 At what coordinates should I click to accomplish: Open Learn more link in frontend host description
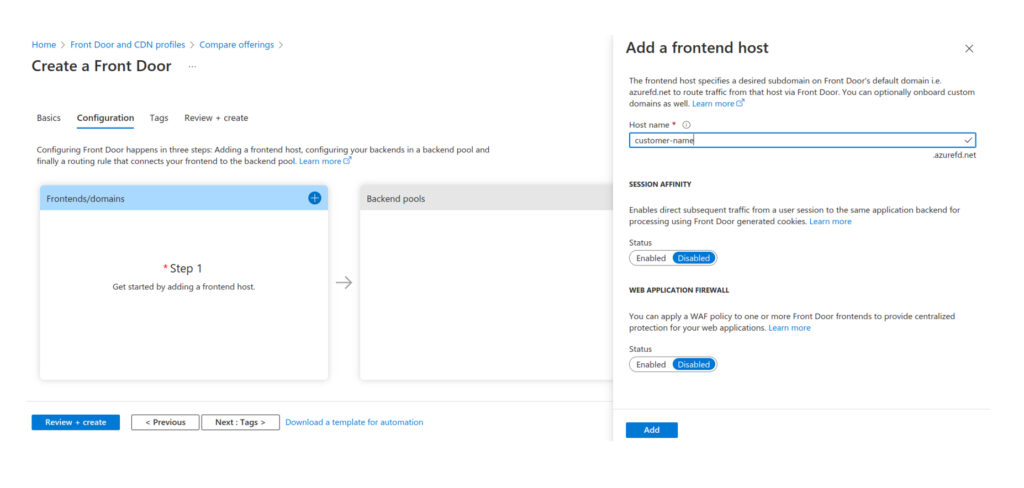(718, 104)
